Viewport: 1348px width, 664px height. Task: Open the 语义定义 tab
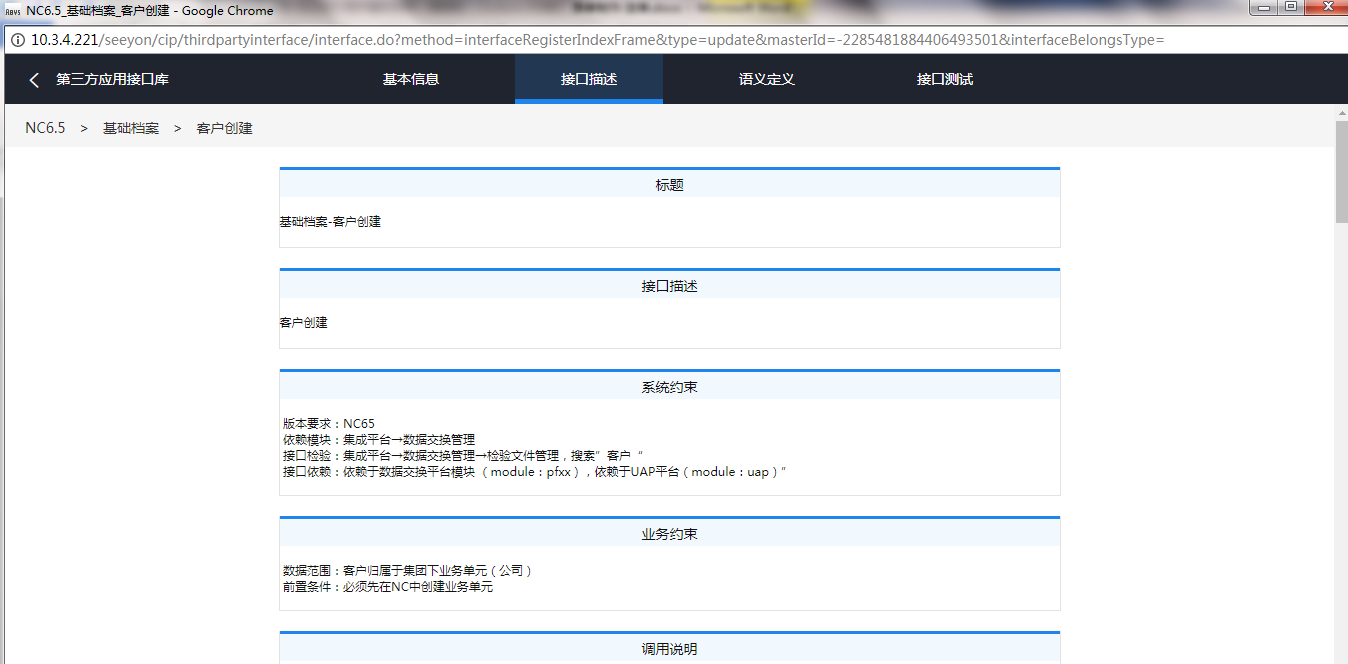(766, 80)
